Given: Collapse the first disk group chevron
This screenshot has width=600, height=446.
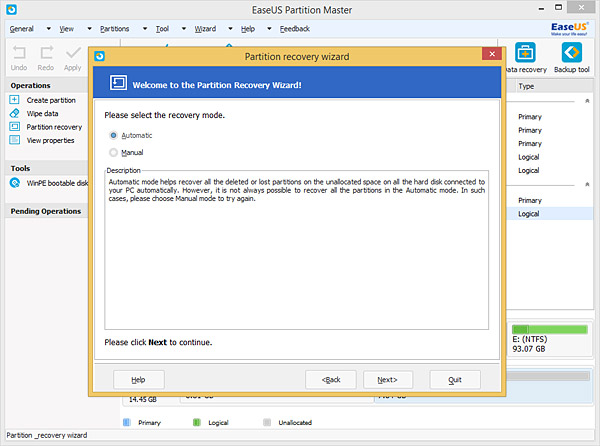Looking at the screenshot, I should click(587, 101).
